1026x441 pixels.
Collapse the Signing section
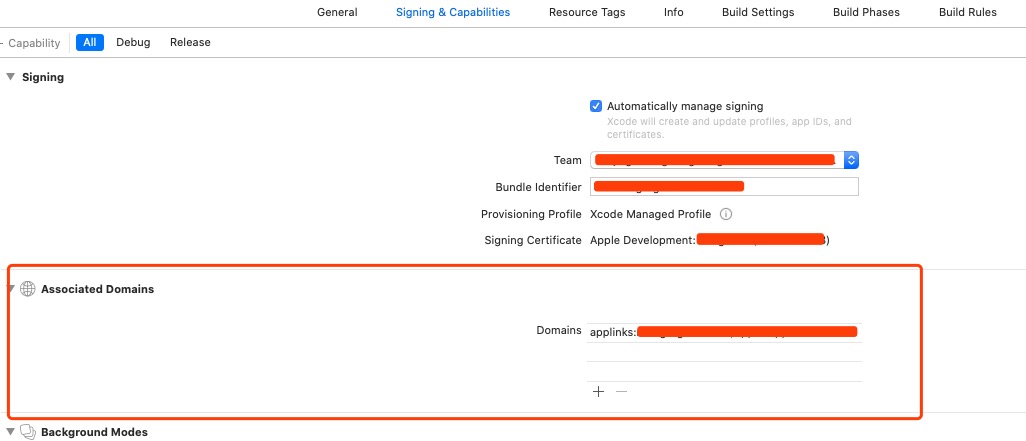[x=10, y=77]
